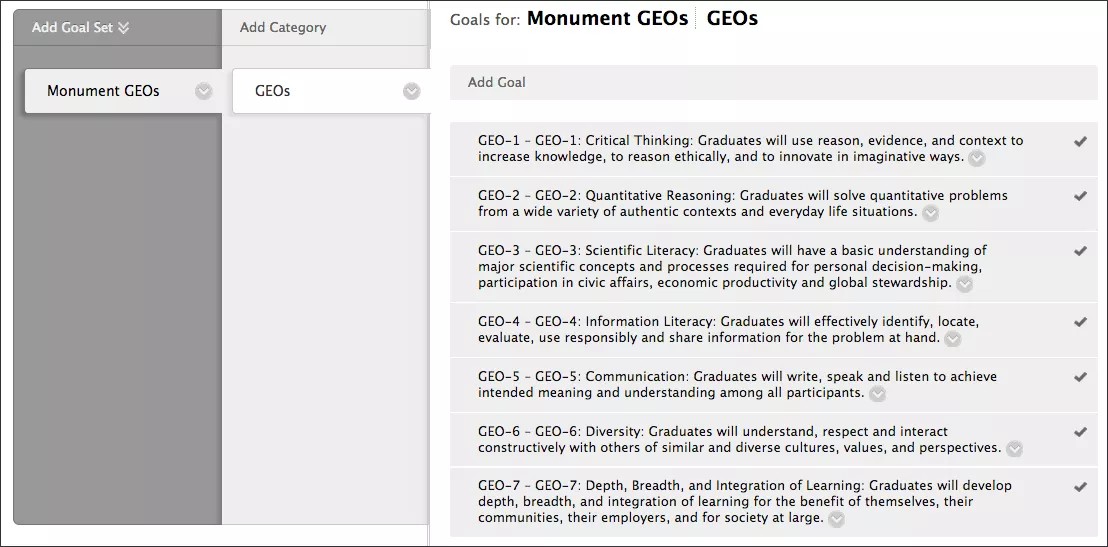Select the GEOs category

(x=273, y=91)
